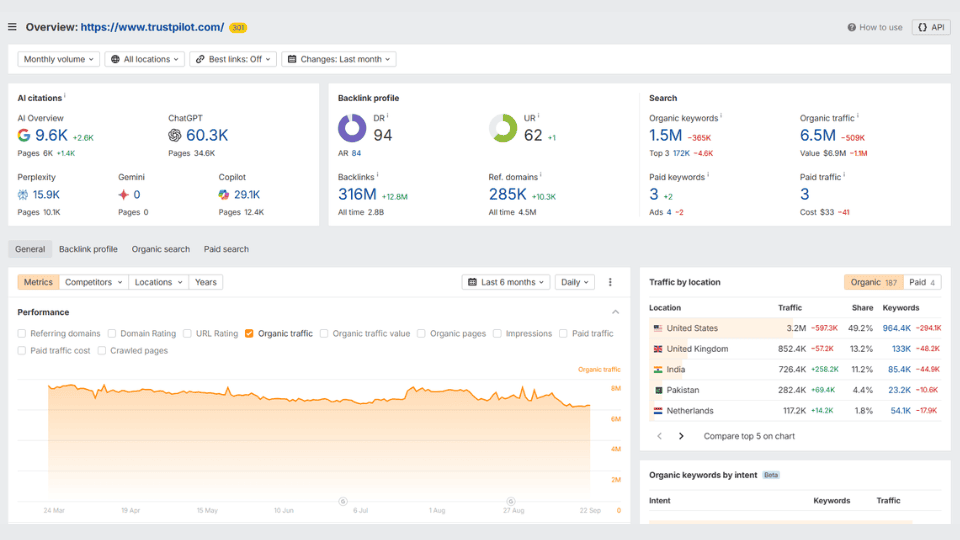Switch to the Paid search tab
Image resolution: width=960 pixels, height=540 pixels.
coord(226,249)
